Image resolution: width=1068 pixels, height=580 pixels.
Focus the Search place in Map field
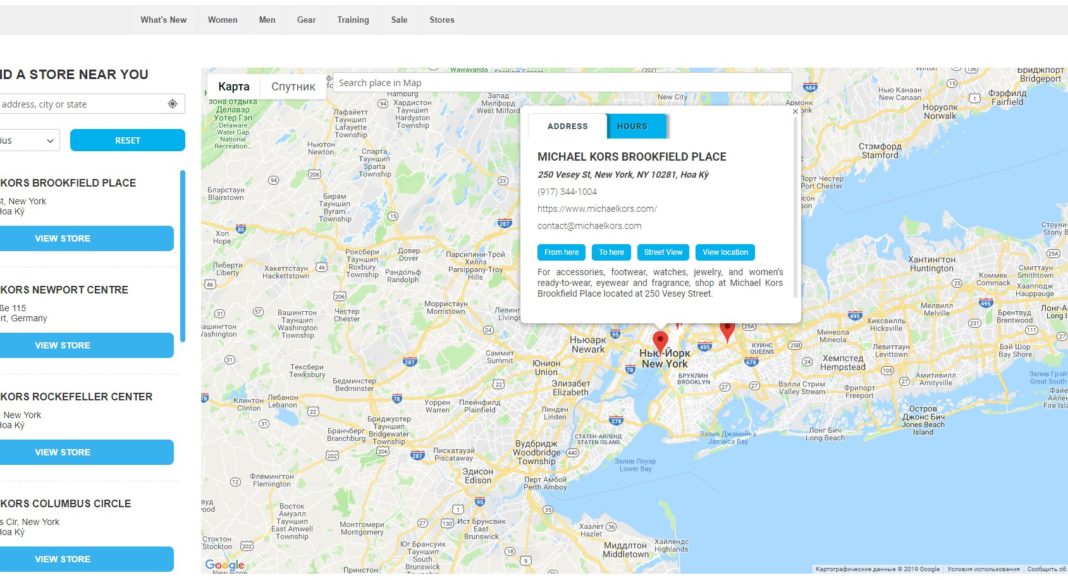point(562,82)
